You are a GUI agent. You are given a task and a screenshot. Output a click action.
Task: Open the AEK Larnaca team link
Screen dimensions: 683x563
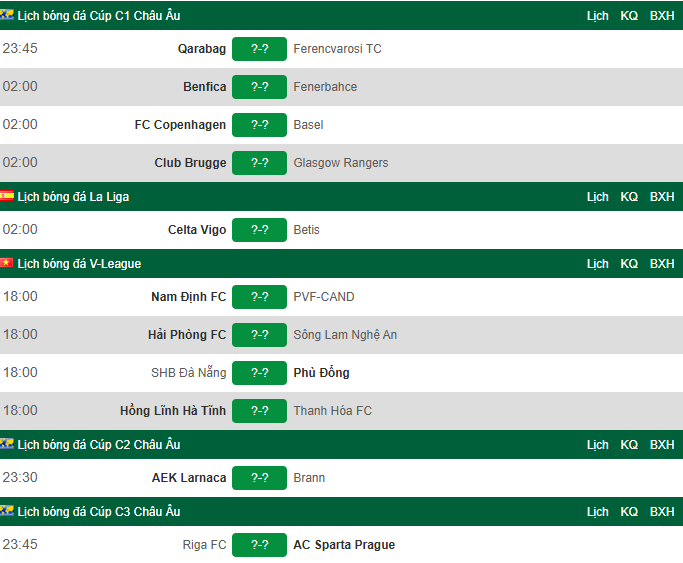click(189, 478)
